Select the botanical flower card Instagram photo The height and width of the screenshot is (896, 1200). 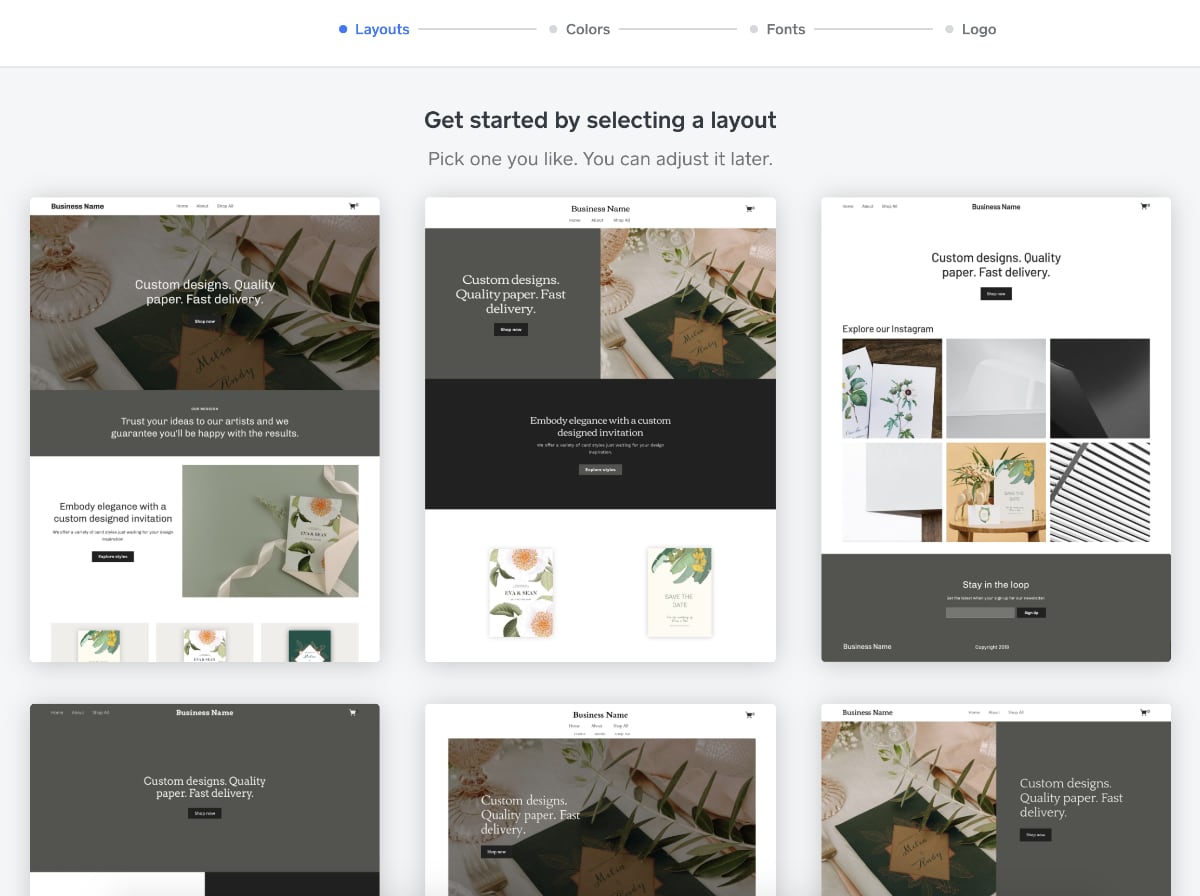(892, 388)
